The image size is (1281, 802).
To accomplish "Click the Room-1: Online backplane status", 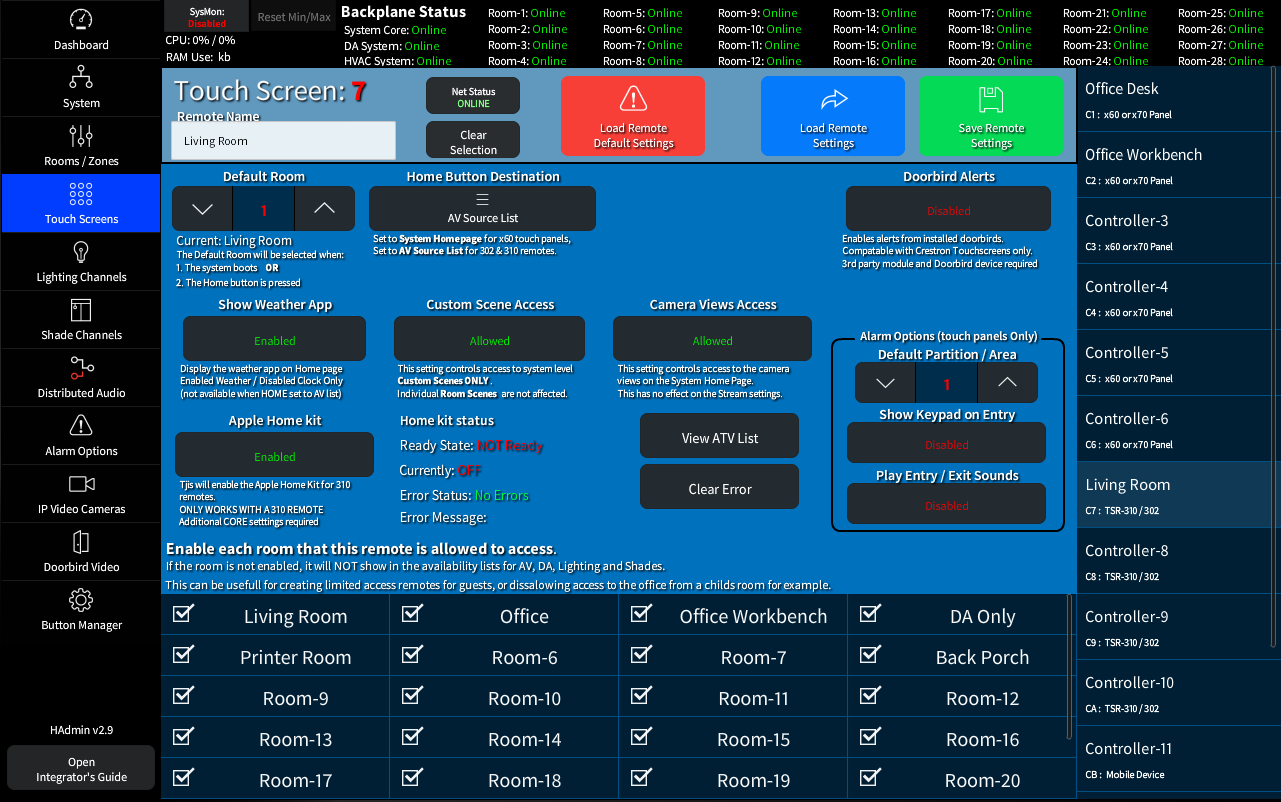I will tap(527, 13).
